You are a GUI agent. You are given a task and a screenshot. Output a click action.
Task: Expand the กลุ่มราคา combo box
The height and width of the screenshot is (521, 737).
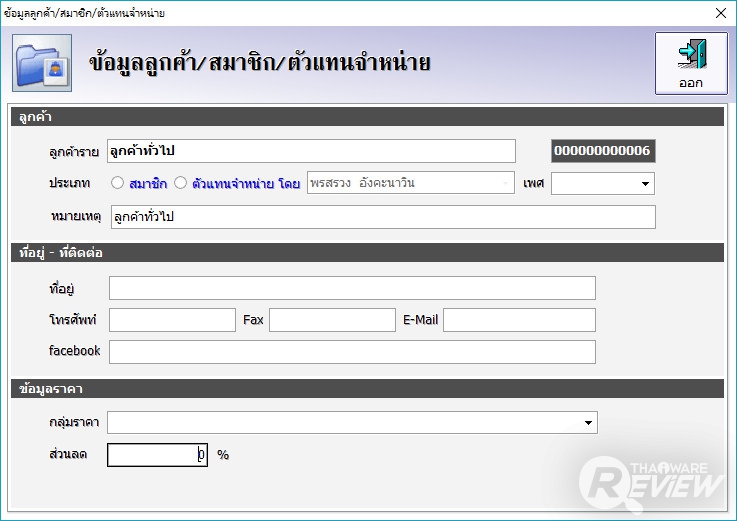point(353,422)
